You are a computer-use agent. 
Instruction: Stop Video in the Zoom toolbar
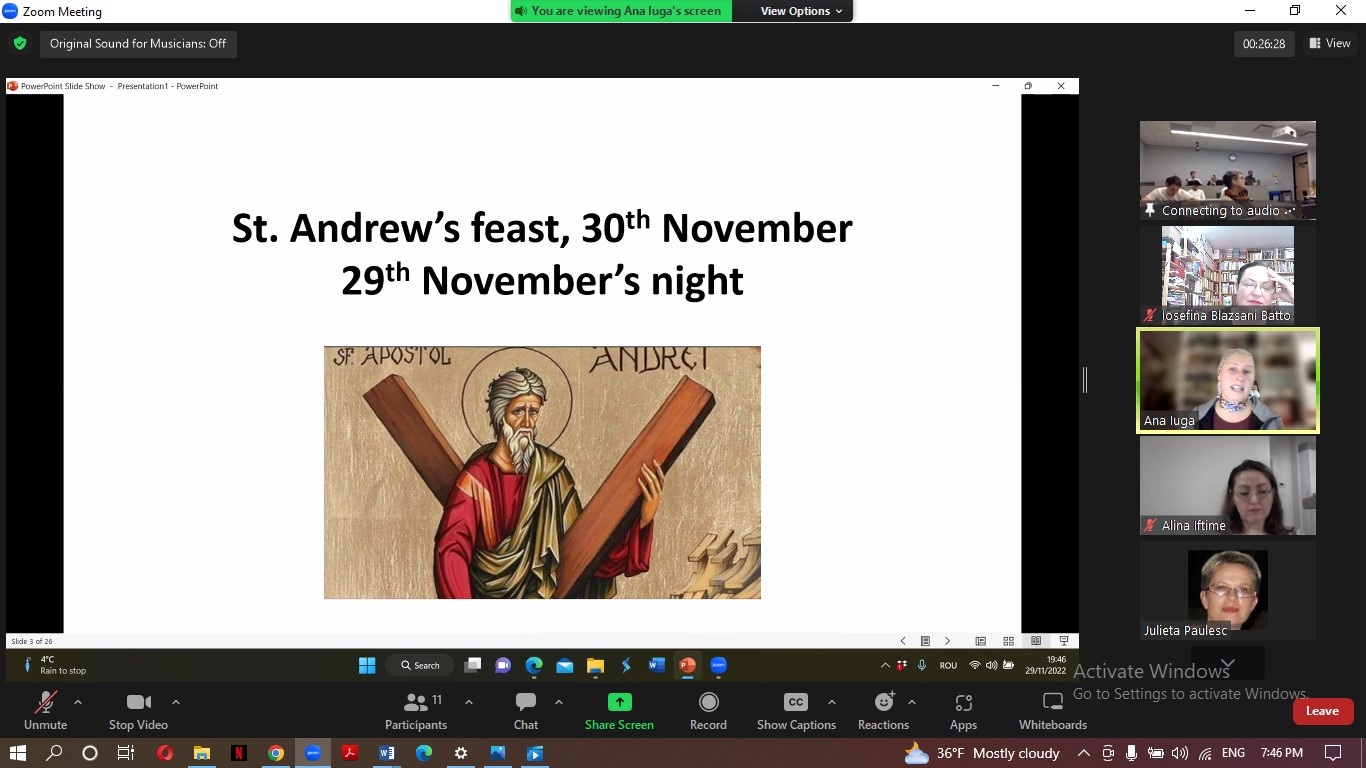tap(138, 711)
